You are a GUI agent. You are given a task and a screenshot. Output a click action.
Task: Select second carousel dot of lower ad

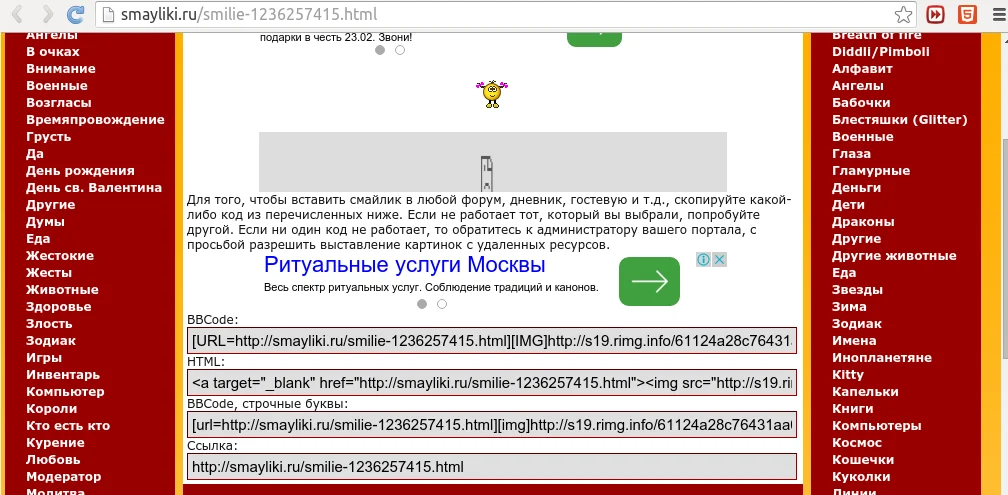(x=442, y=304)
